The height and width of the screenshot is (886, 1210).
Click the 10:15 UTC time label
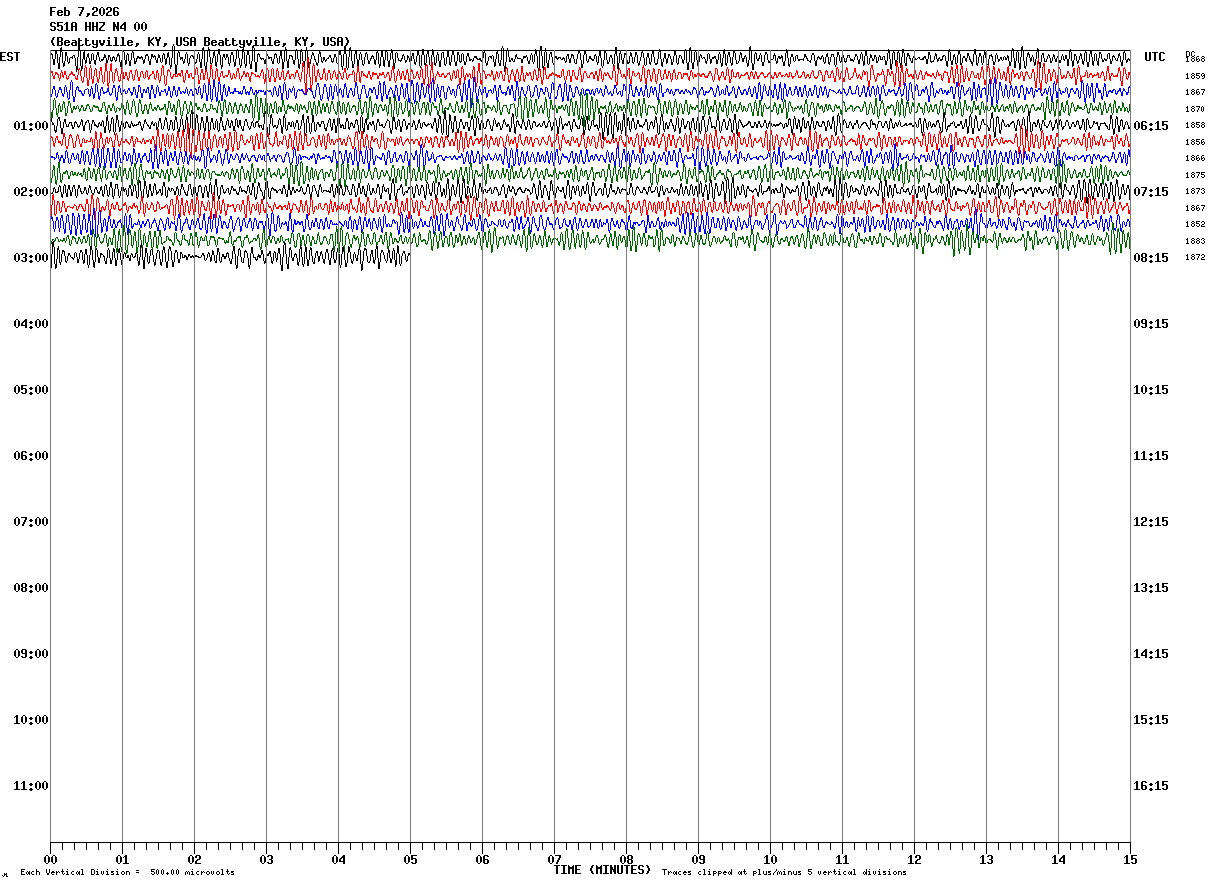[1150, 390]
